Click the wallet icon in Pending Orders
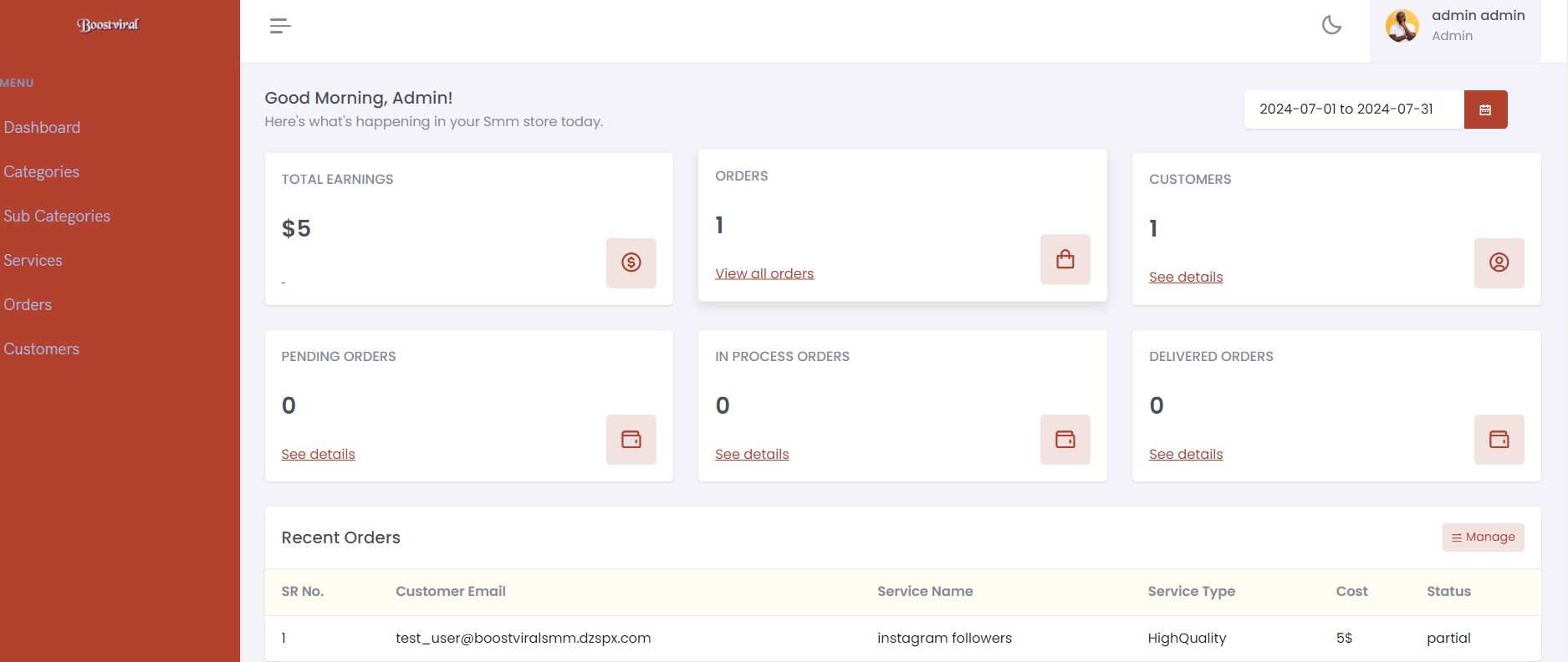 (x=631, y=439)
